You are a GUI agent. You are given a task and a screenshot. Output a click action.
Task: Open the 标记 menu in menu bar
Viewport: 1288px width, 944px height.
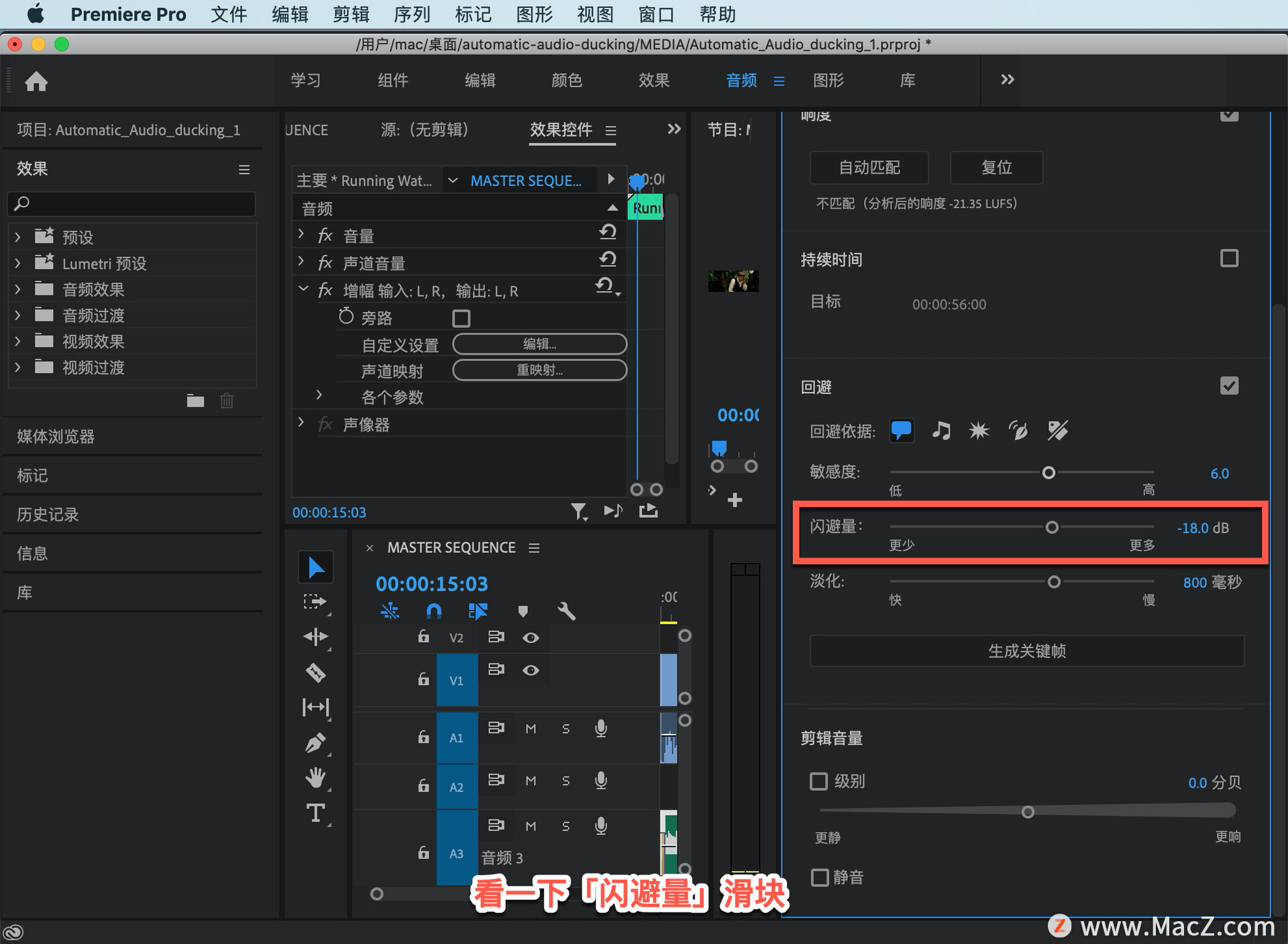(x=473, y=14)
